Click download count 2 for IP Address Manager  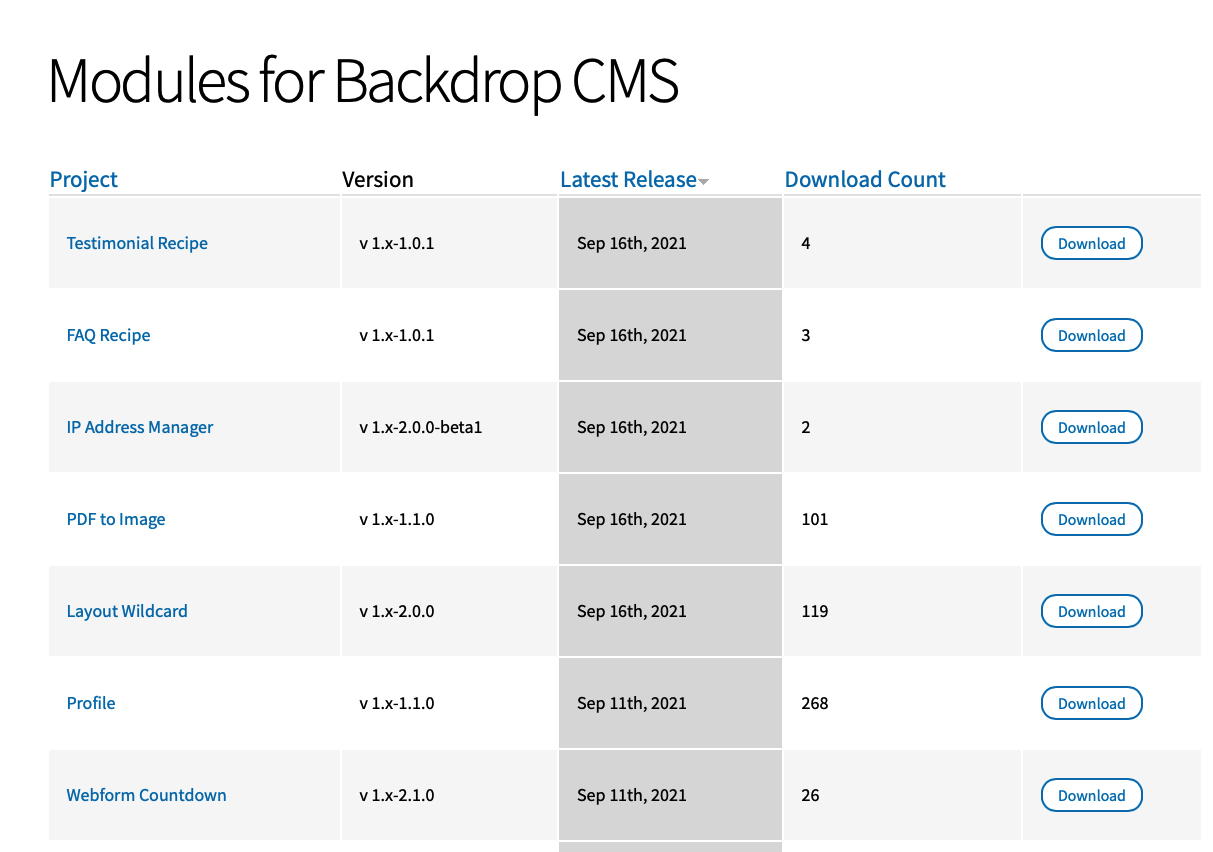tap(806, 427)
